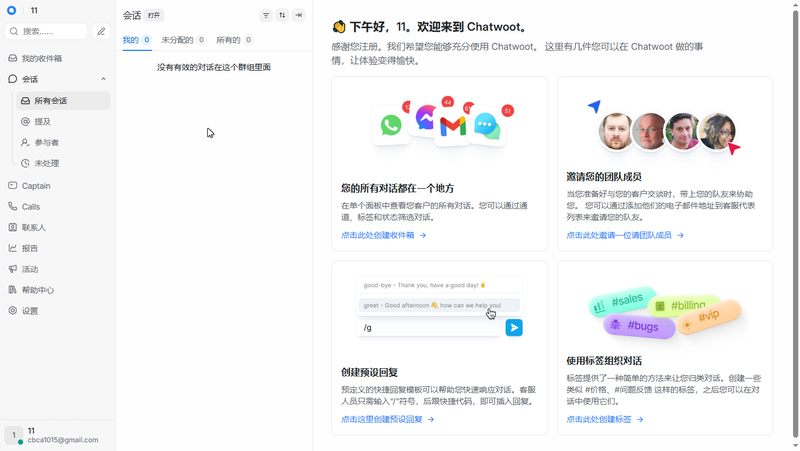800x451 pixels.
Task: Click the 报告 chart icon
Action: (x=13, y=248)
